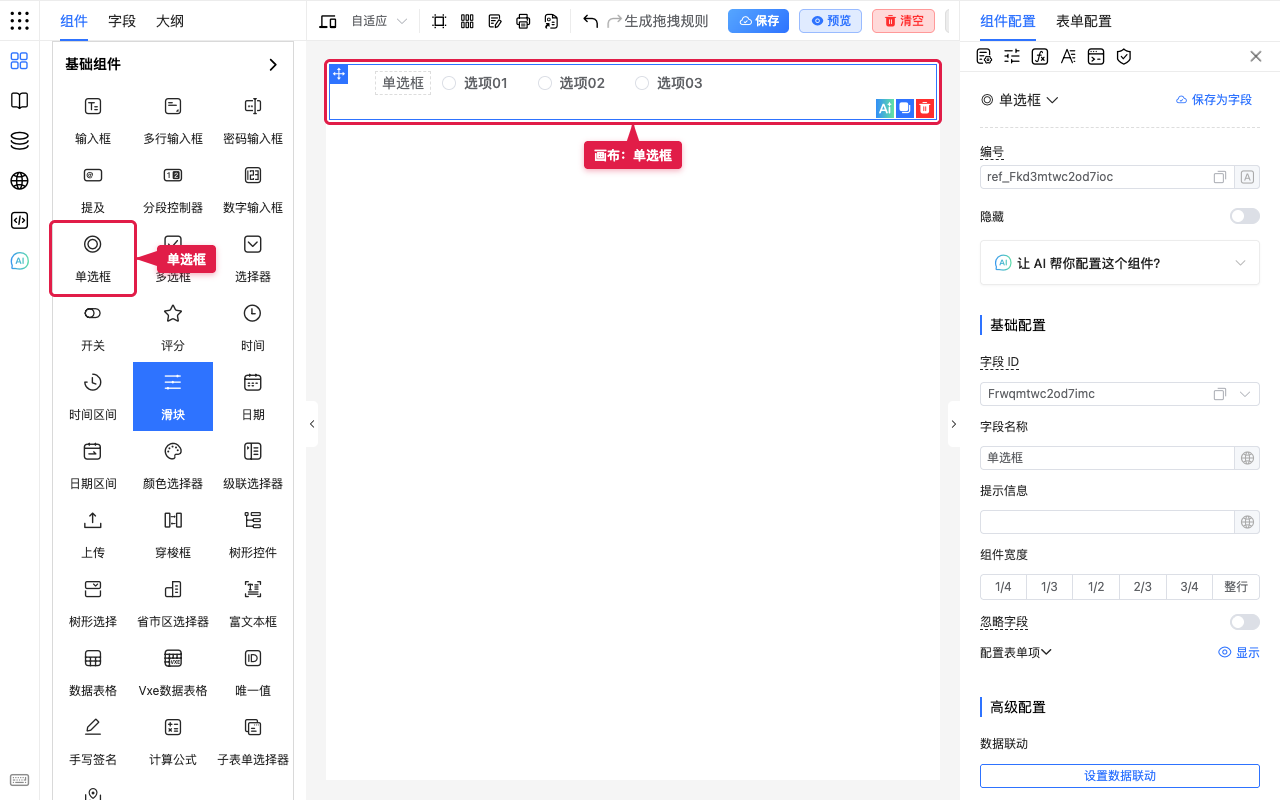
Task: Click the 显示 eye toggle
Action: point(1239,652)
